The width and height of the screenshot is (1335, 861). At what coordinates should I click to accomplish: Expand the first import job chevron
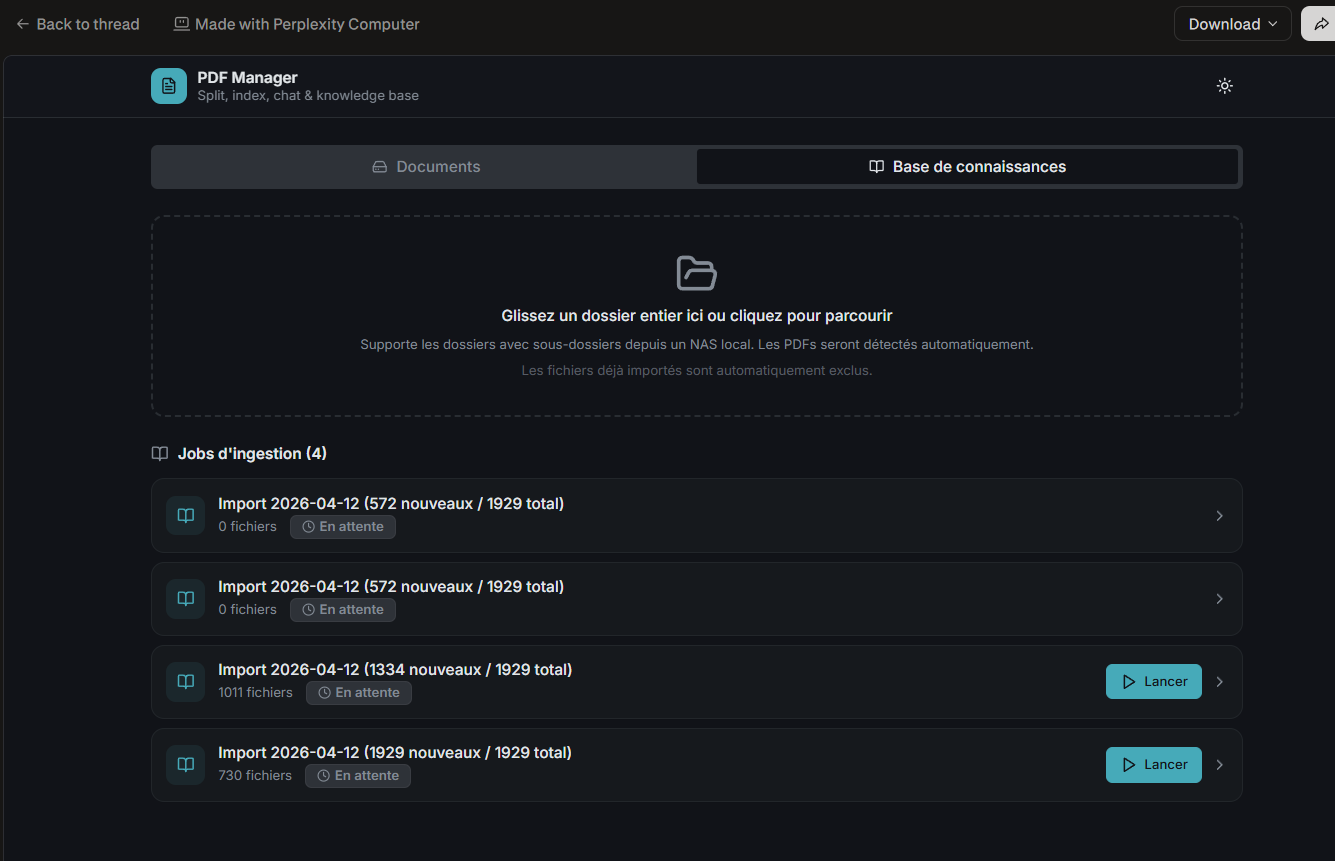[x=1219, y=516]
